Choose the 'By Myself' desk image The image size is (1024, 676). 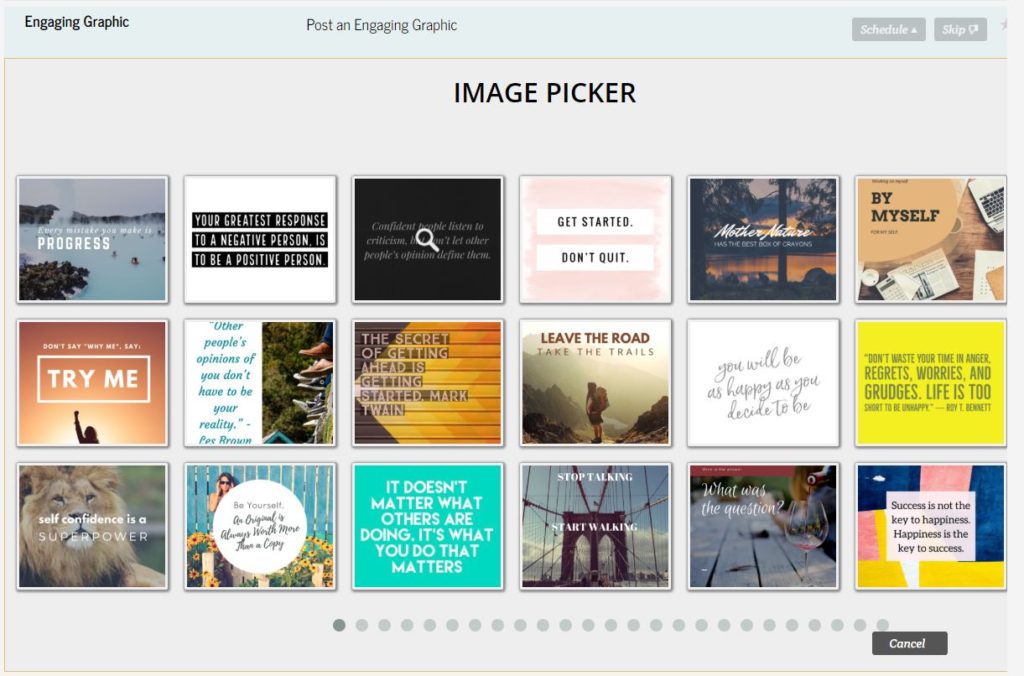(x=931, y=240)
